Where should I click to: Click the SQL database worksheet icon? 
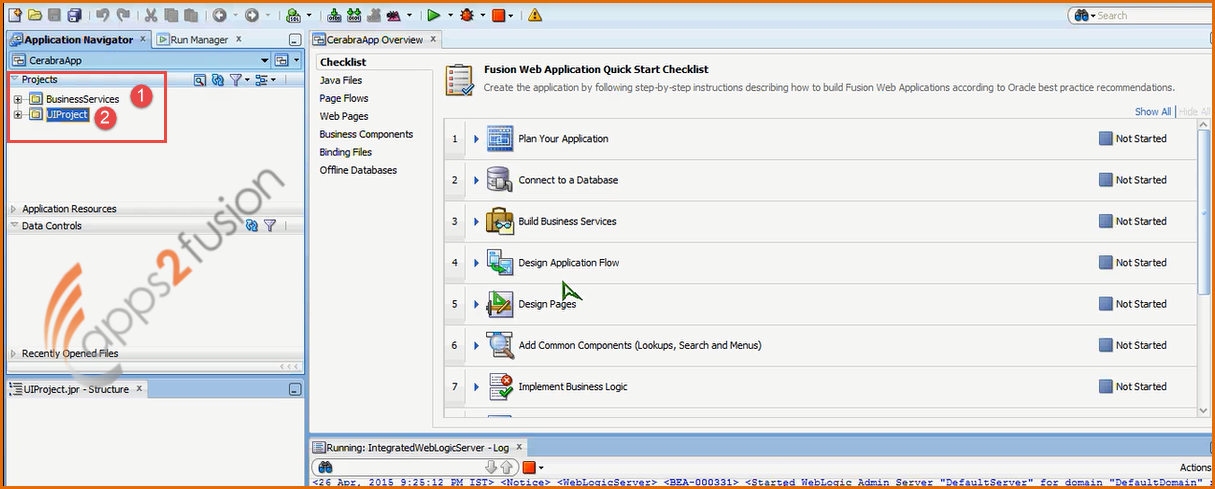click(292, 15)
